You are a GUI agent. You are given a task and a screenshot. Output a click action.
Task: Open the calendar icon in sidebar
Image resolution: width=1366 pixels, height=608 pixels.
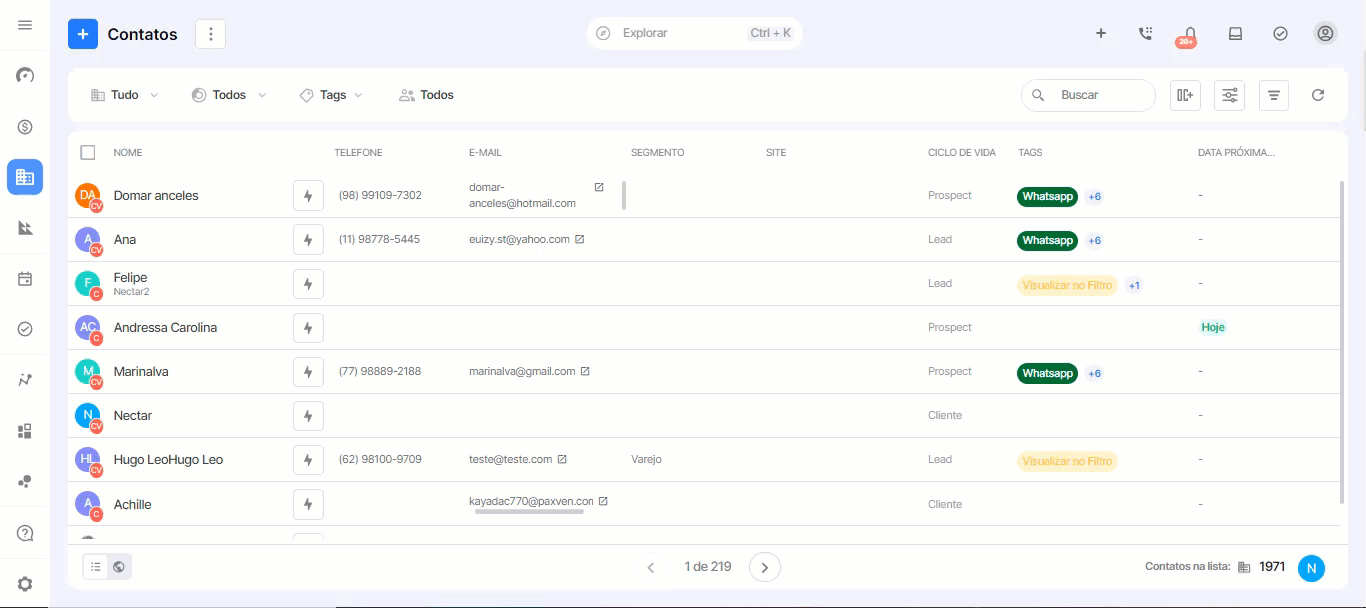25,279
